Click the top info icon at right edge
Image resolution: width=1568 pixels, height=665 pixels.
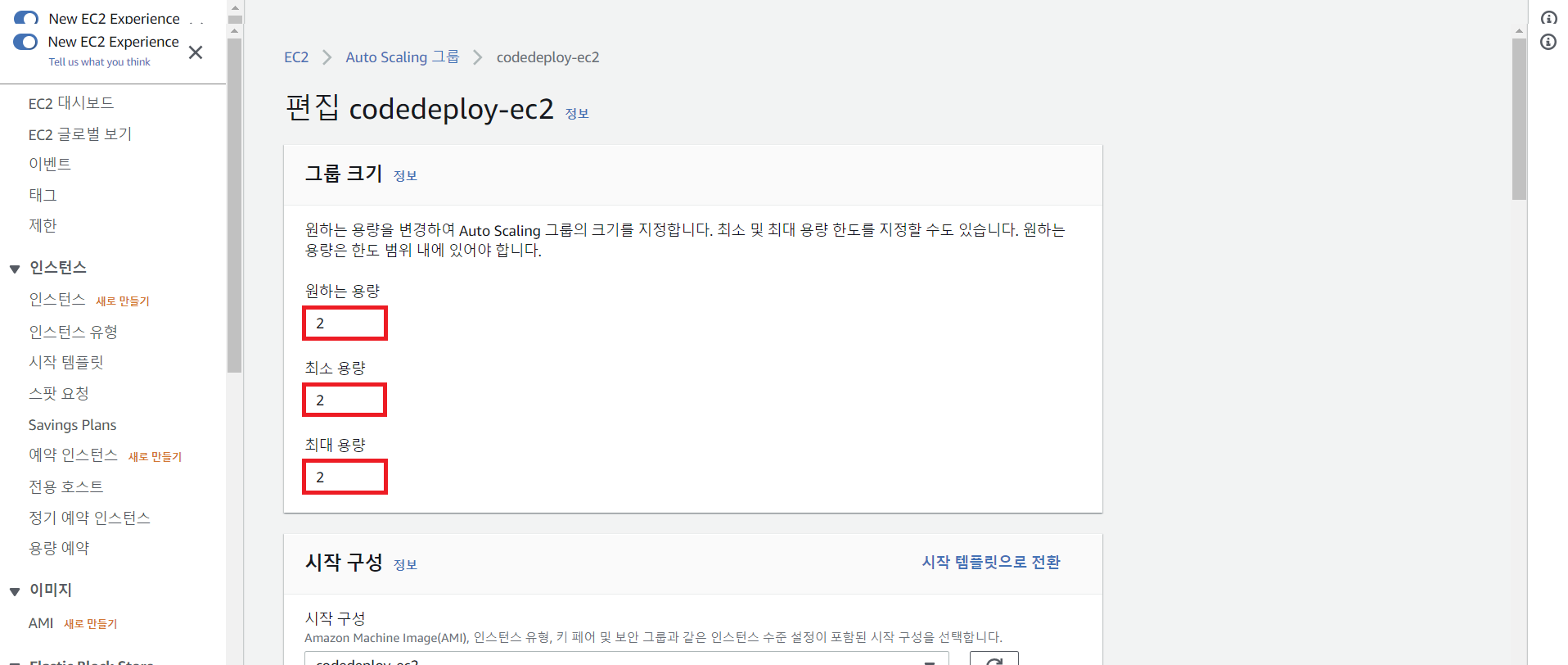pos(1548,18)
